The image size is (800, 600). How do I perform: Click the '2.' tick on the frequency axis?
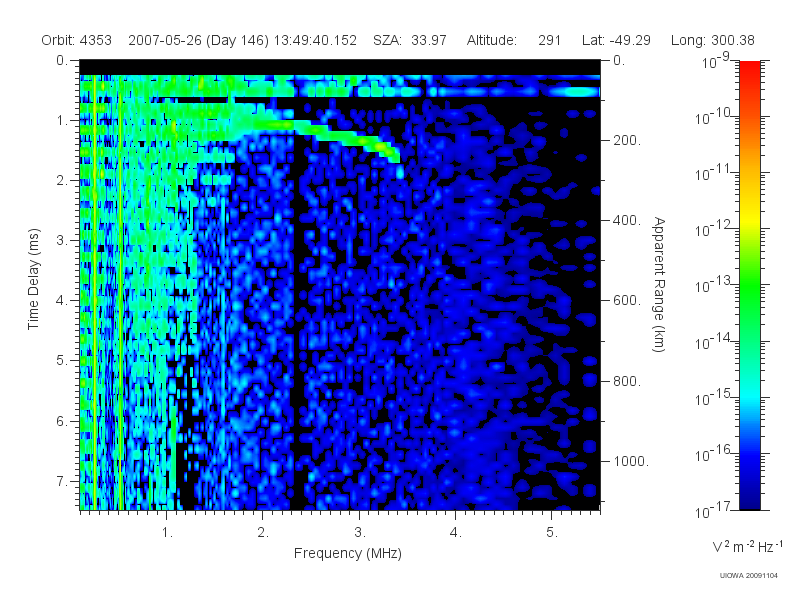coord(263,533)
